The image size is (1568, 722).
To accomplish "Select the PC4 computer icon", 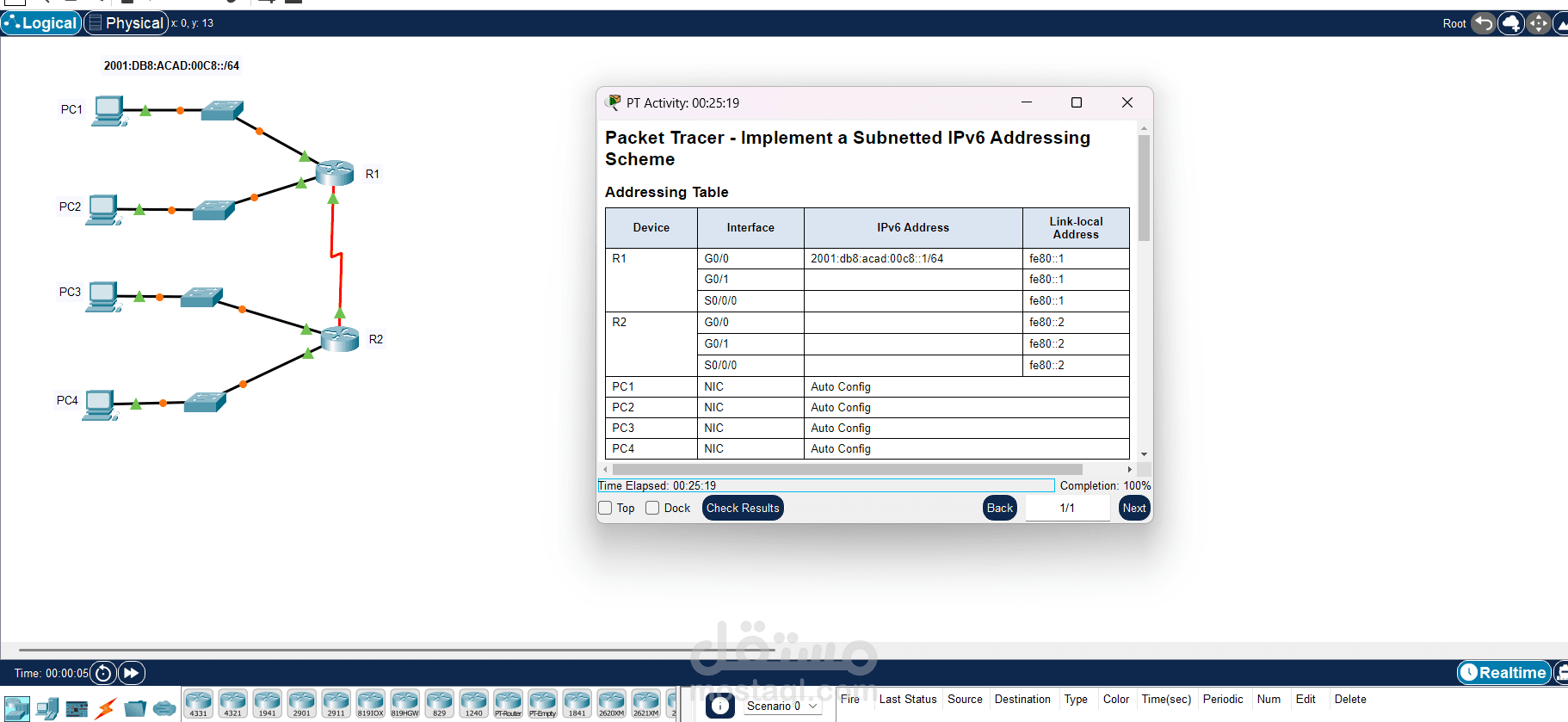I will tap(101, 404).
